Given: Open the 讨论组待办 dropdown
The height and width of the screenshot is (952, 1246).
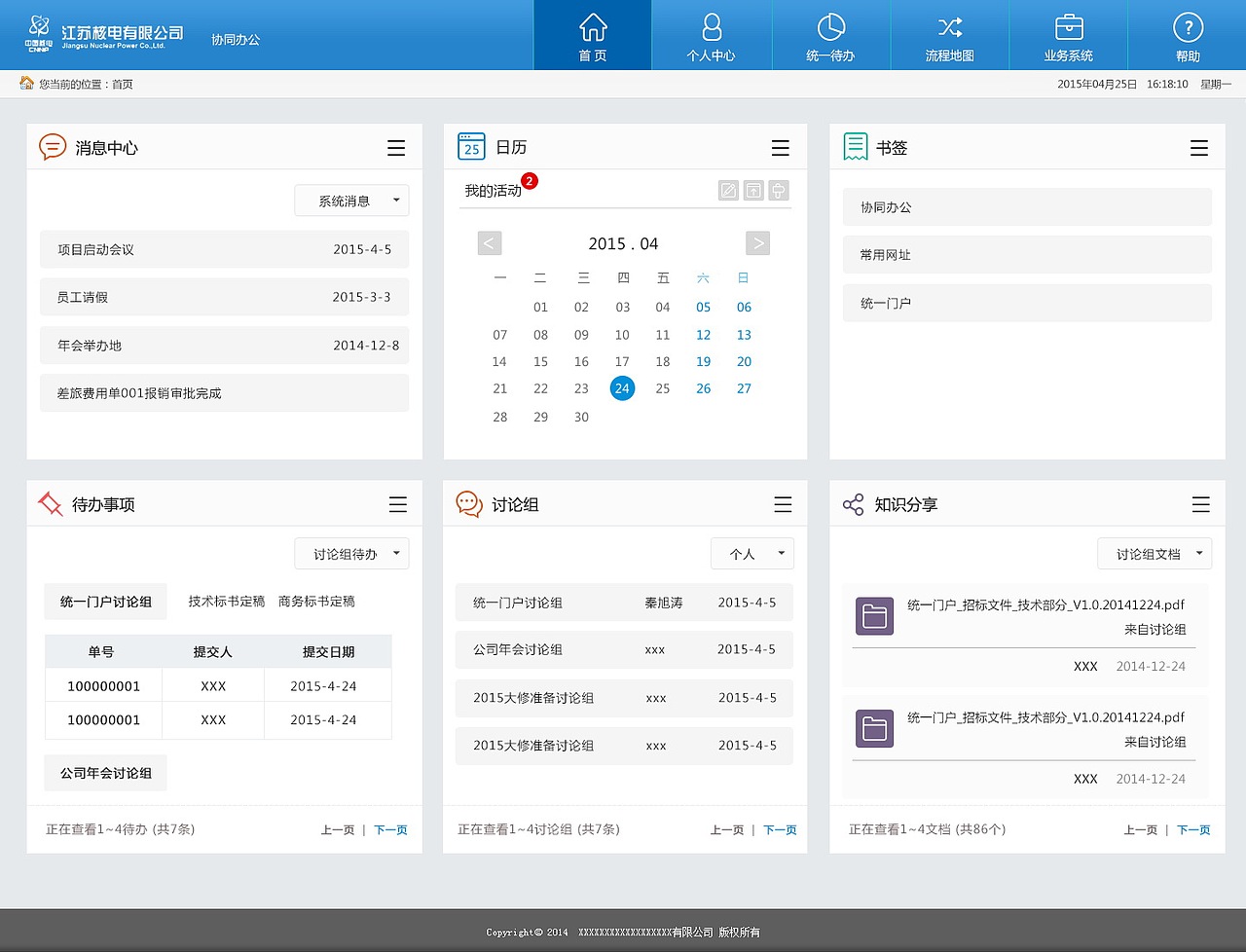Looking at the screenshot, I should click(351, 554).
